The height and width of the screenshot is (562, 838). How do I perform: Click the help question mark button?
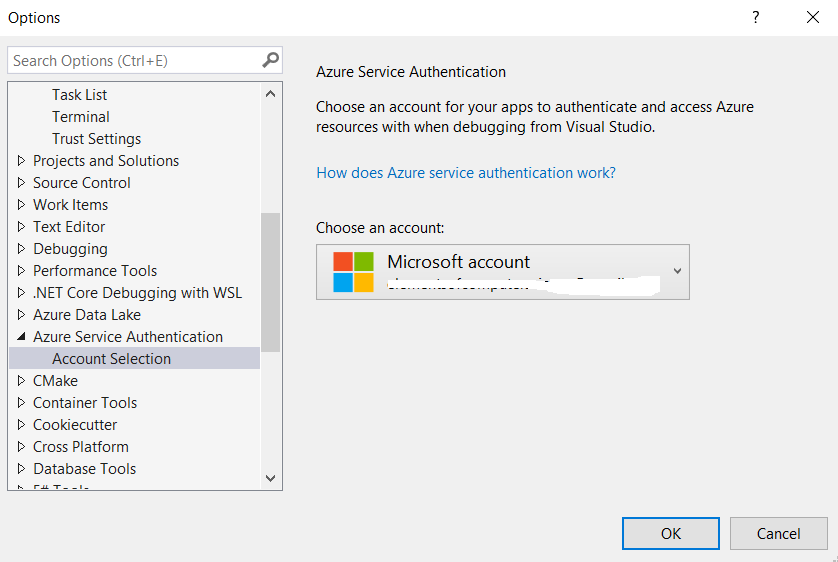(x=755, y=18)
